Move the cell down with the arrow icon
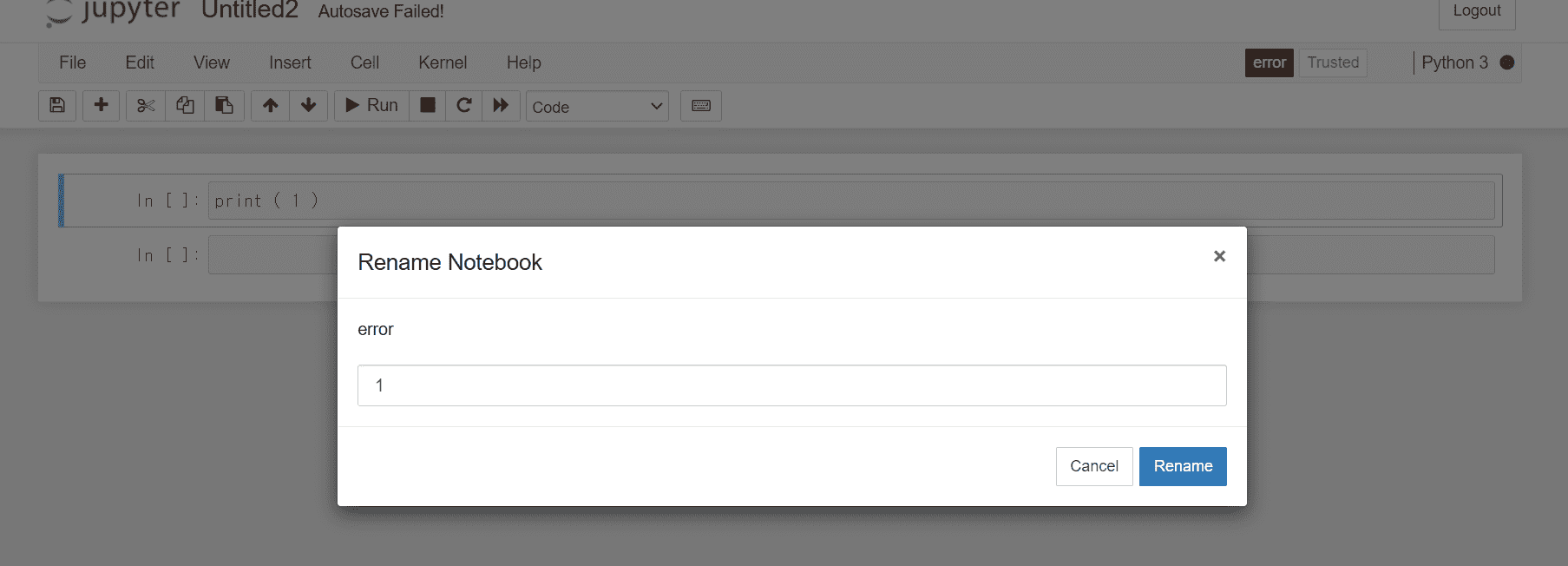1568x566 pixels. coord(308,106)
